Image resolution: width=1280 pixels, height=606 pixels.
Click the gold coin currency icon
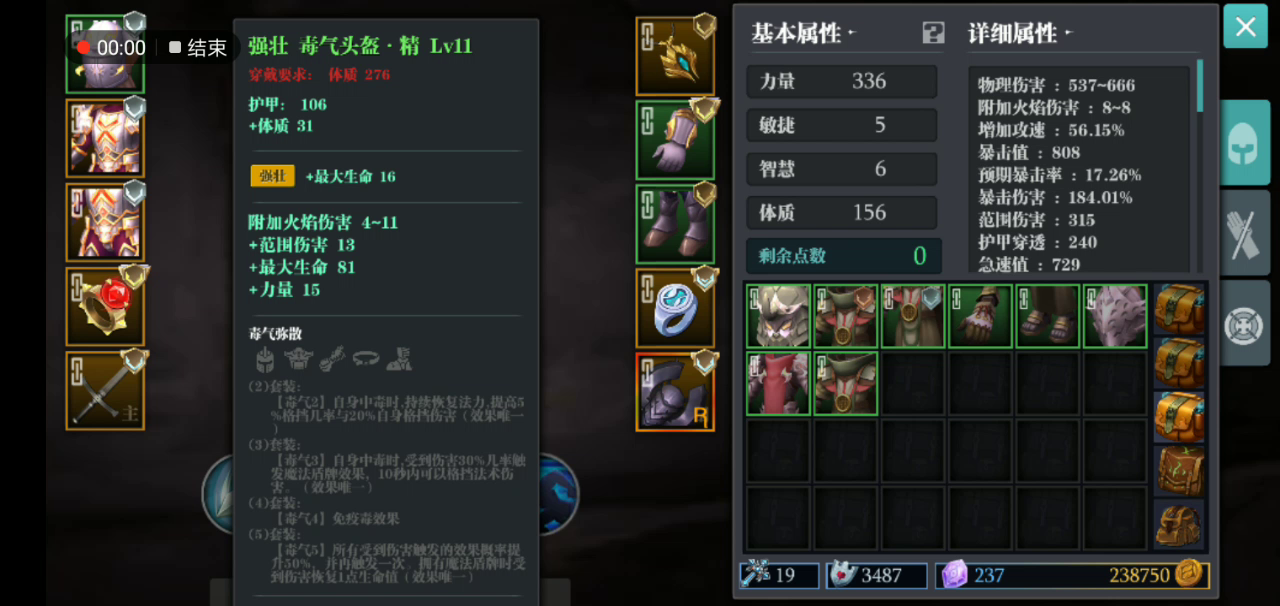pos(1187,574)
